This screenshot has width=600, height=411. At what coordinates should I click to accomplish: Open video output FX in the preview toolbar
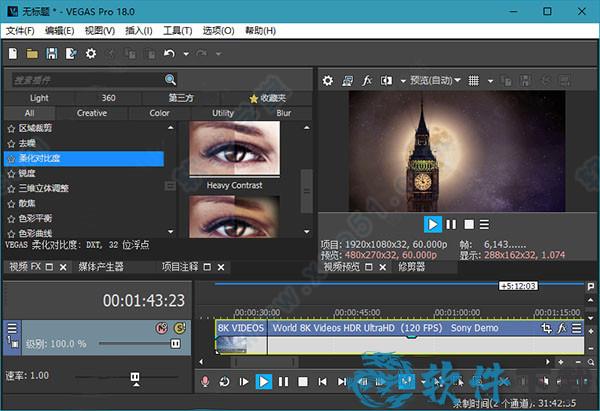367,80
